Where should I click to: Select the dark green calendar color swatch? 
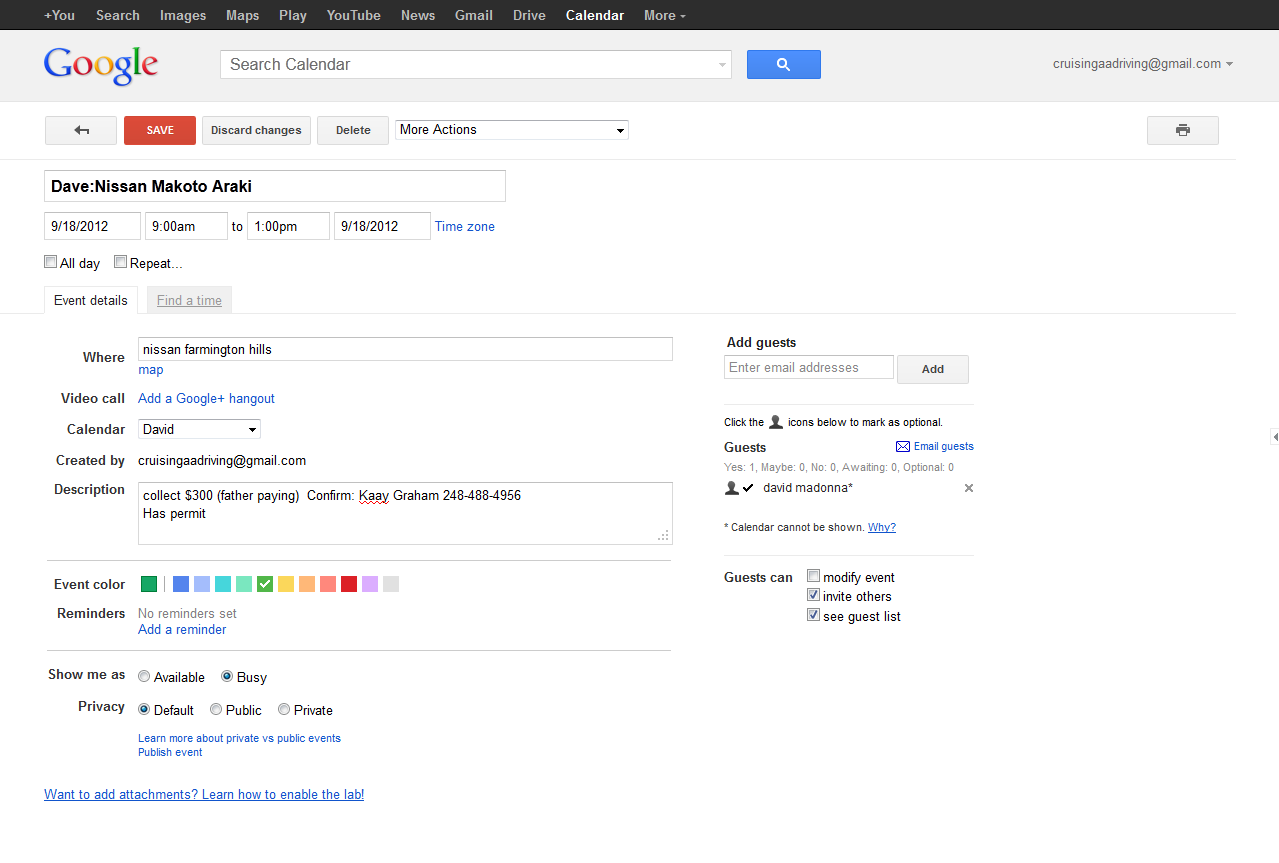[x=149, y=584]
